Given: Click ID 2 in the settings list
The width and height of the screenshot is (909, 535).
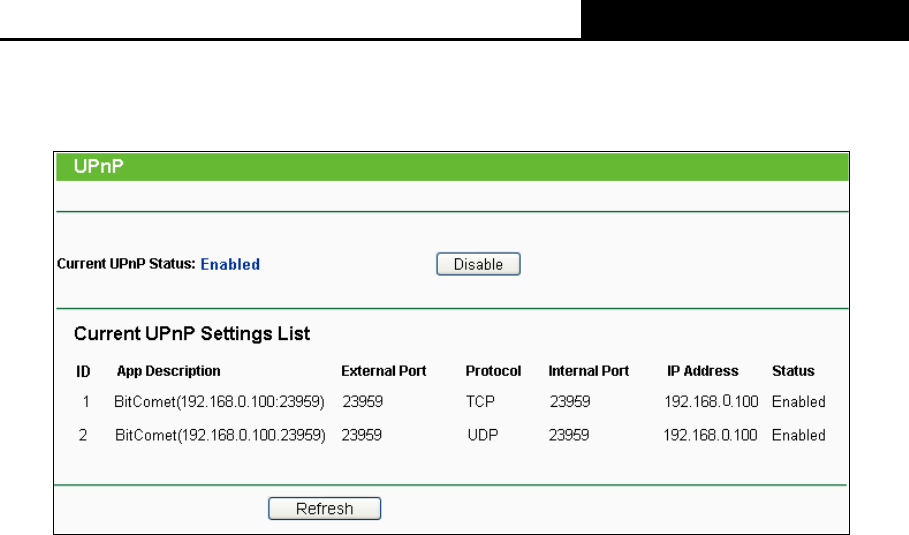Looking at the screenshot, I should pyautogui.click(x=83, y=435).
